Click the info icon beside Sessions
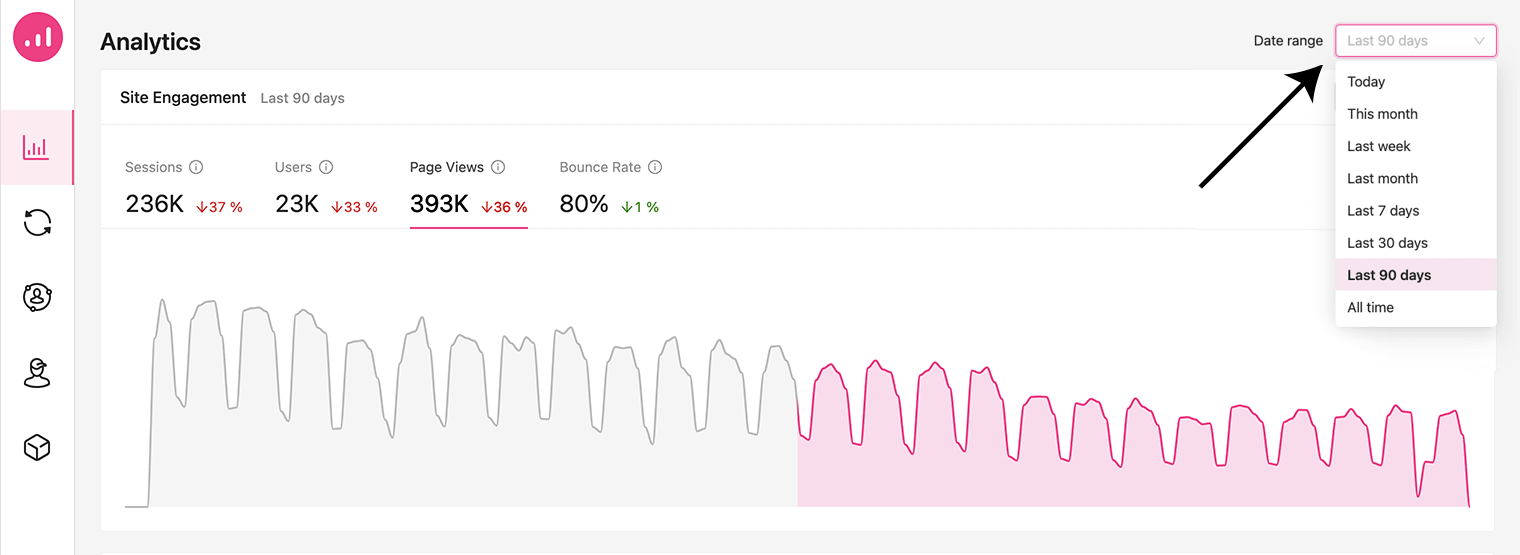The width and height of the screenshot is (1520, 555). click(196, 167)
